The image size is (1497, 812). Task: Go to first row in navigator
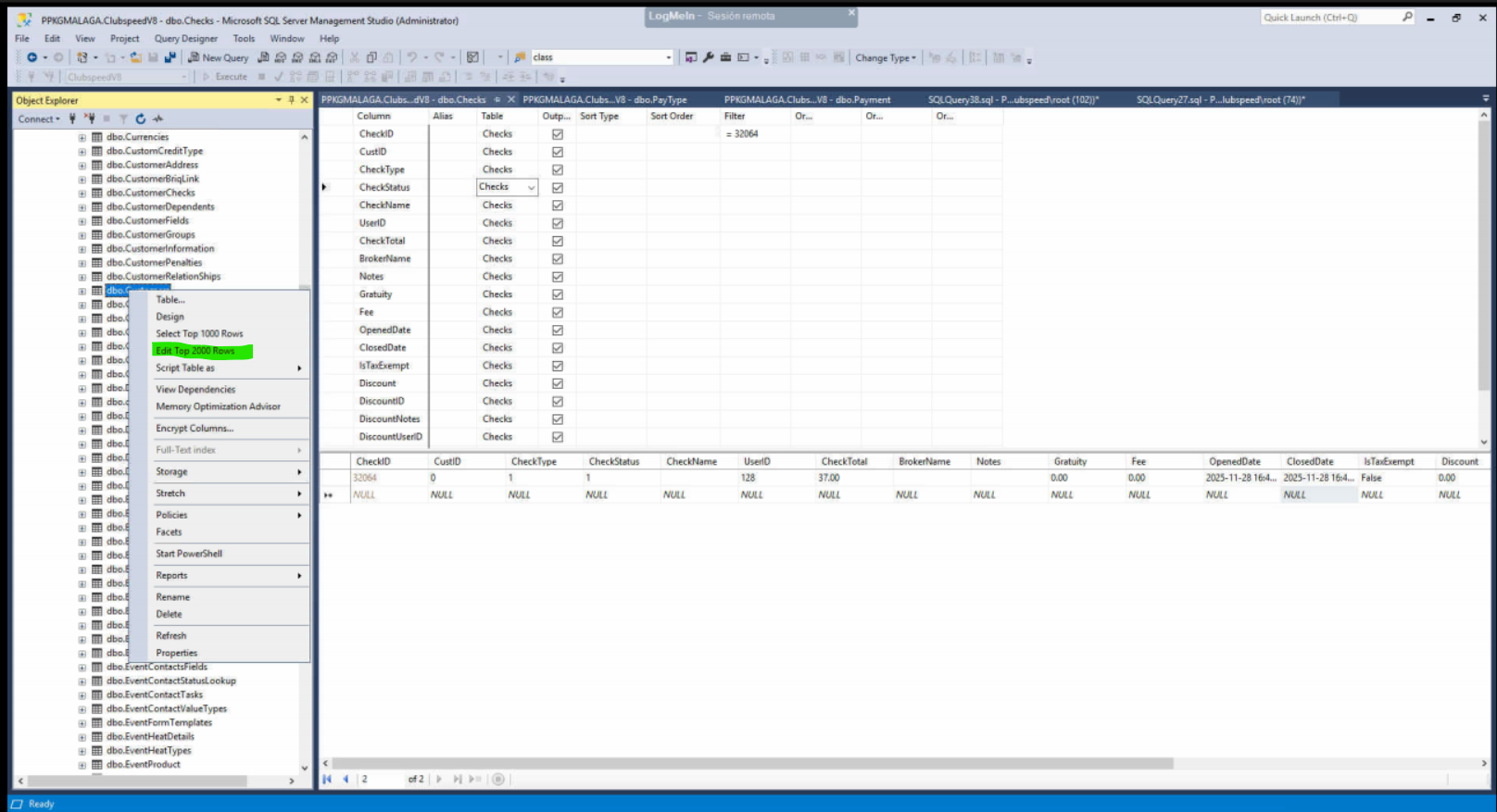(x=327, y=780)
